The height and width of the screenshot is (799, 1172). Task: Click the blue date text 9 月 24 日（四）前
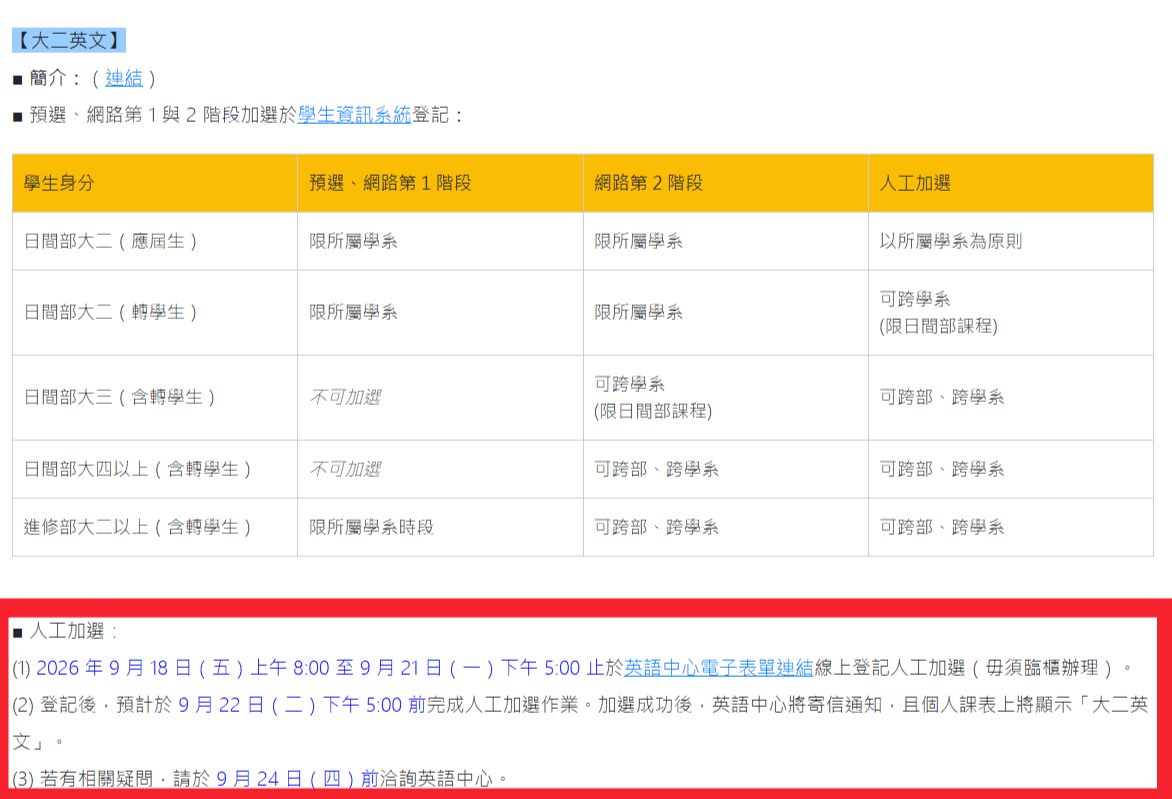297,779
